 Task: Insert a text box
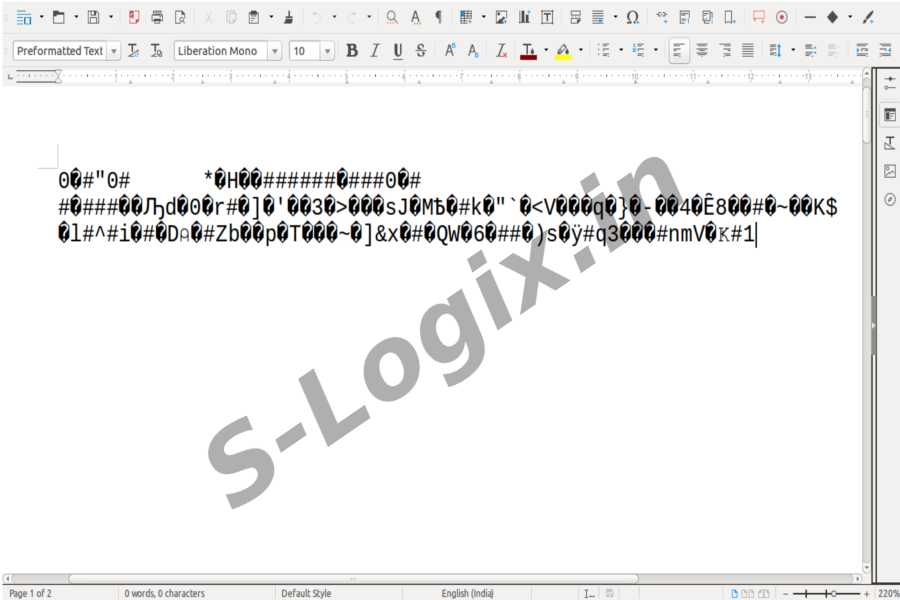[x=547, y=17]
